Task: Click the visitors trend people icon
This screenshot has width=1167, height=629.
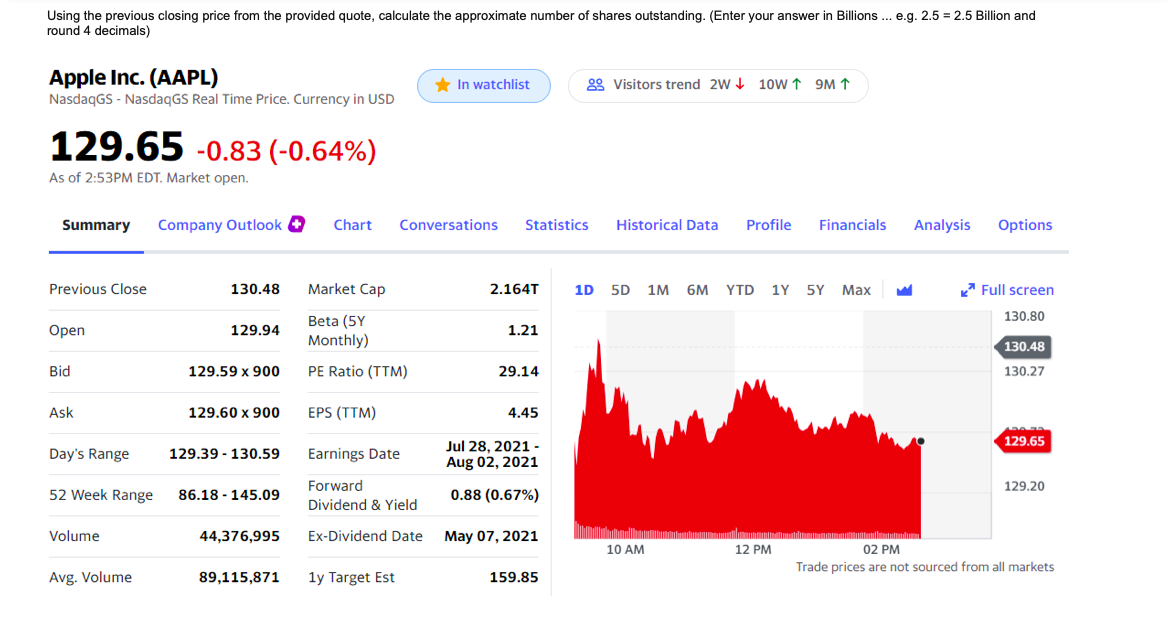Action: coord(595,85)
